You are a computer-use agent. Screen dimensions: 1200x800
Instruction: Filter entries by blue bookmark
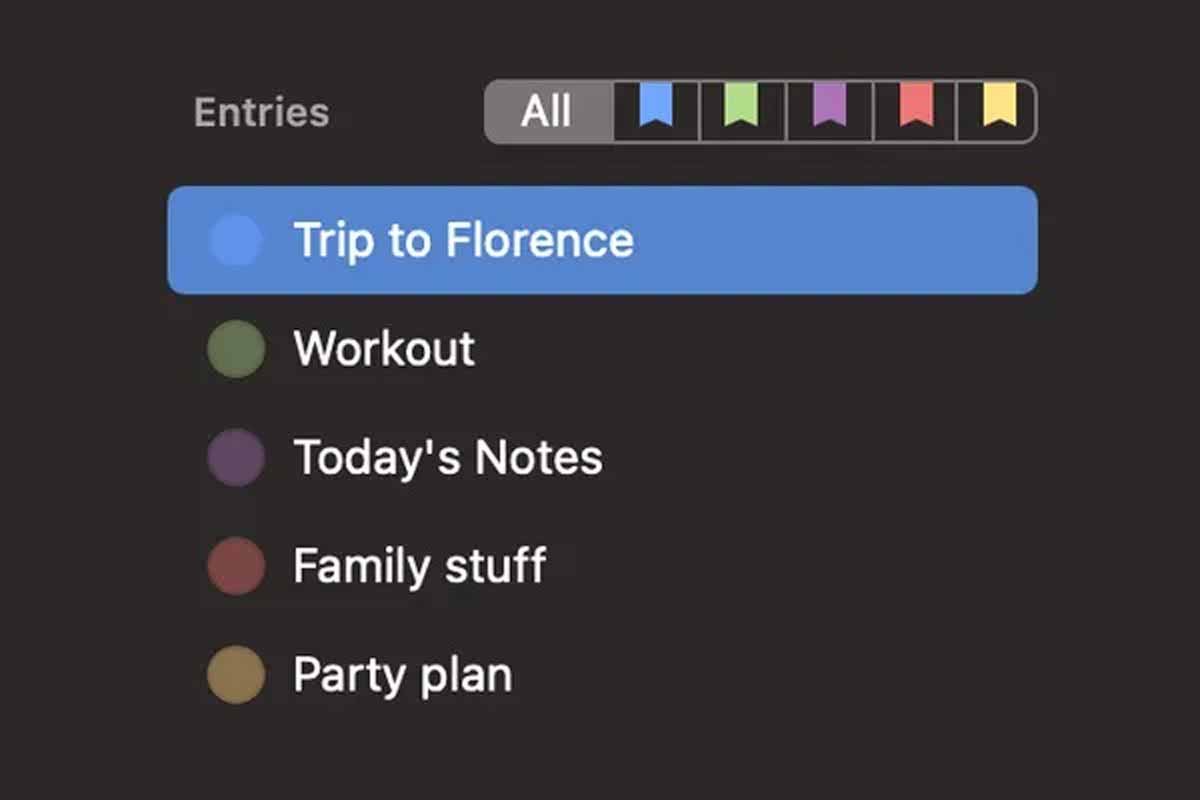pyautogui.click(x=656, y=110)
